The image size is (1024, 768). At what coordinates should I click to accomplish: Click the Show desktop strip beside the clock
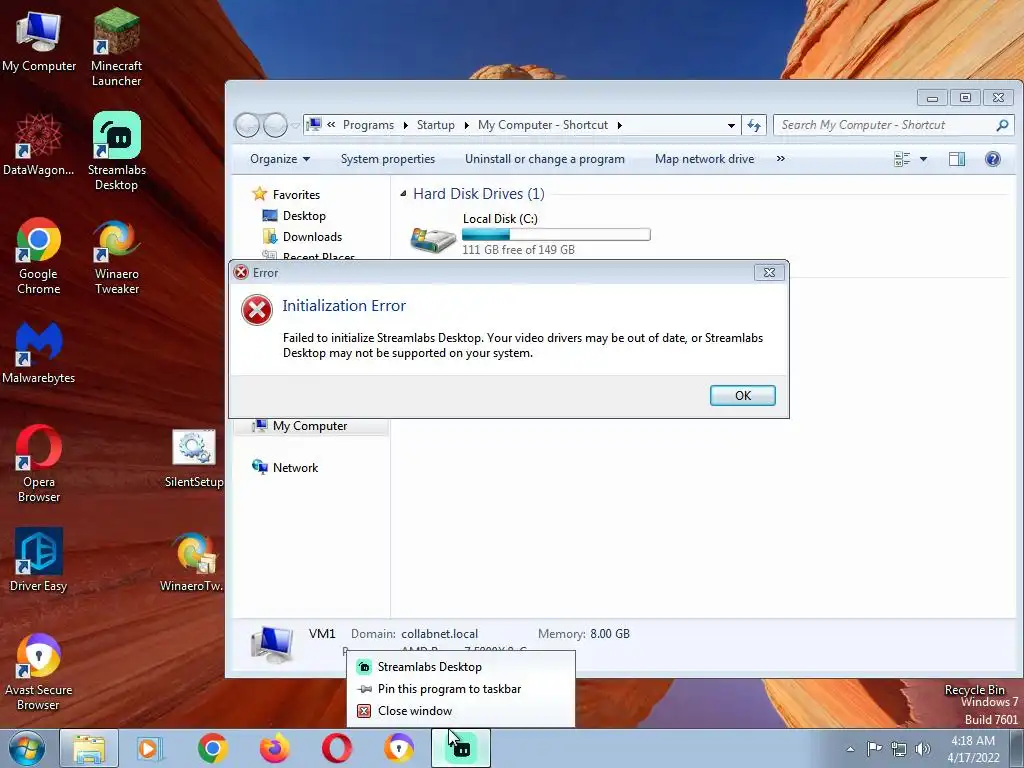coord(1018,748)
